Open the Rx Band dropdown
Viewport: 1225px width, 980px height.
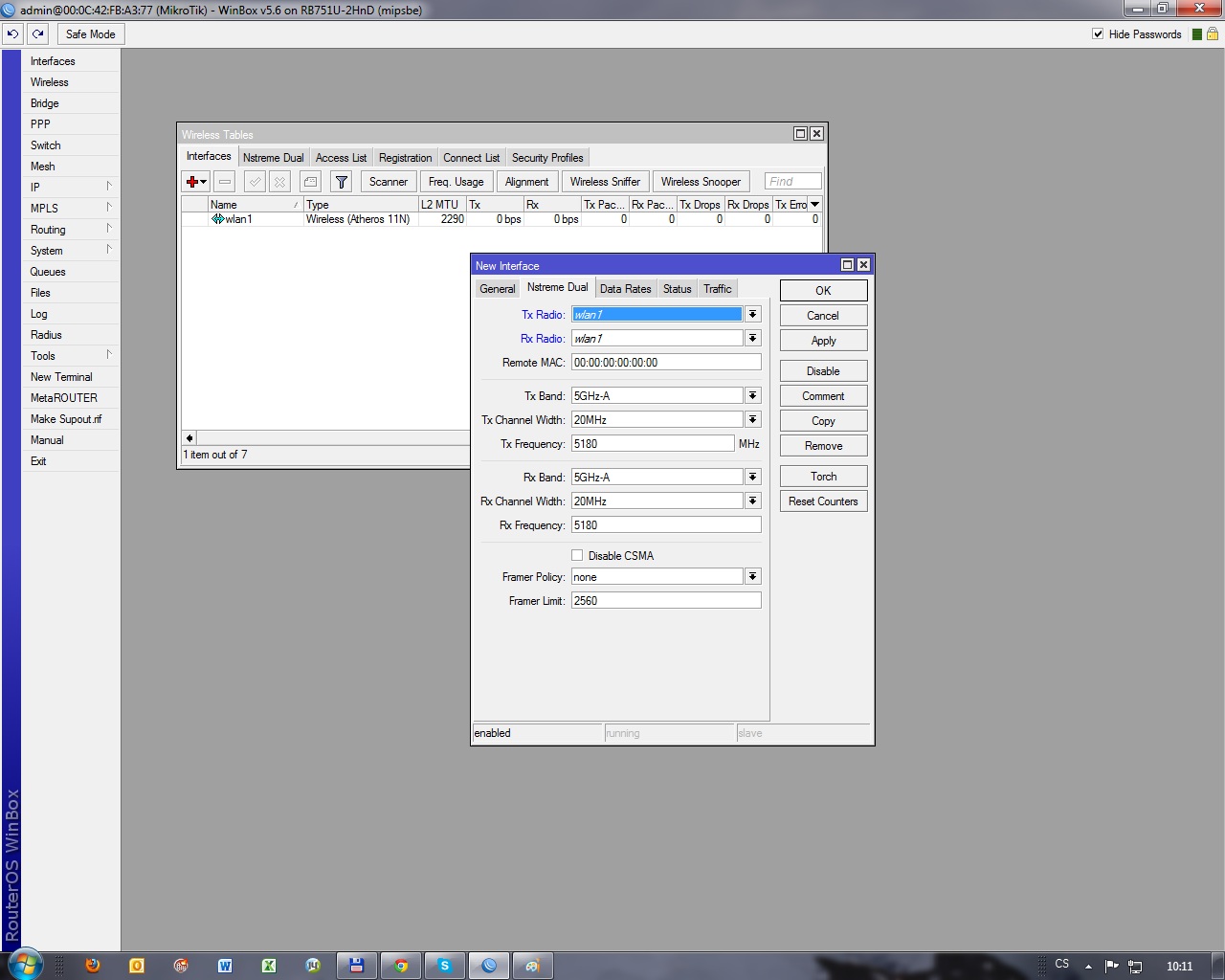[x=753, y=477]
